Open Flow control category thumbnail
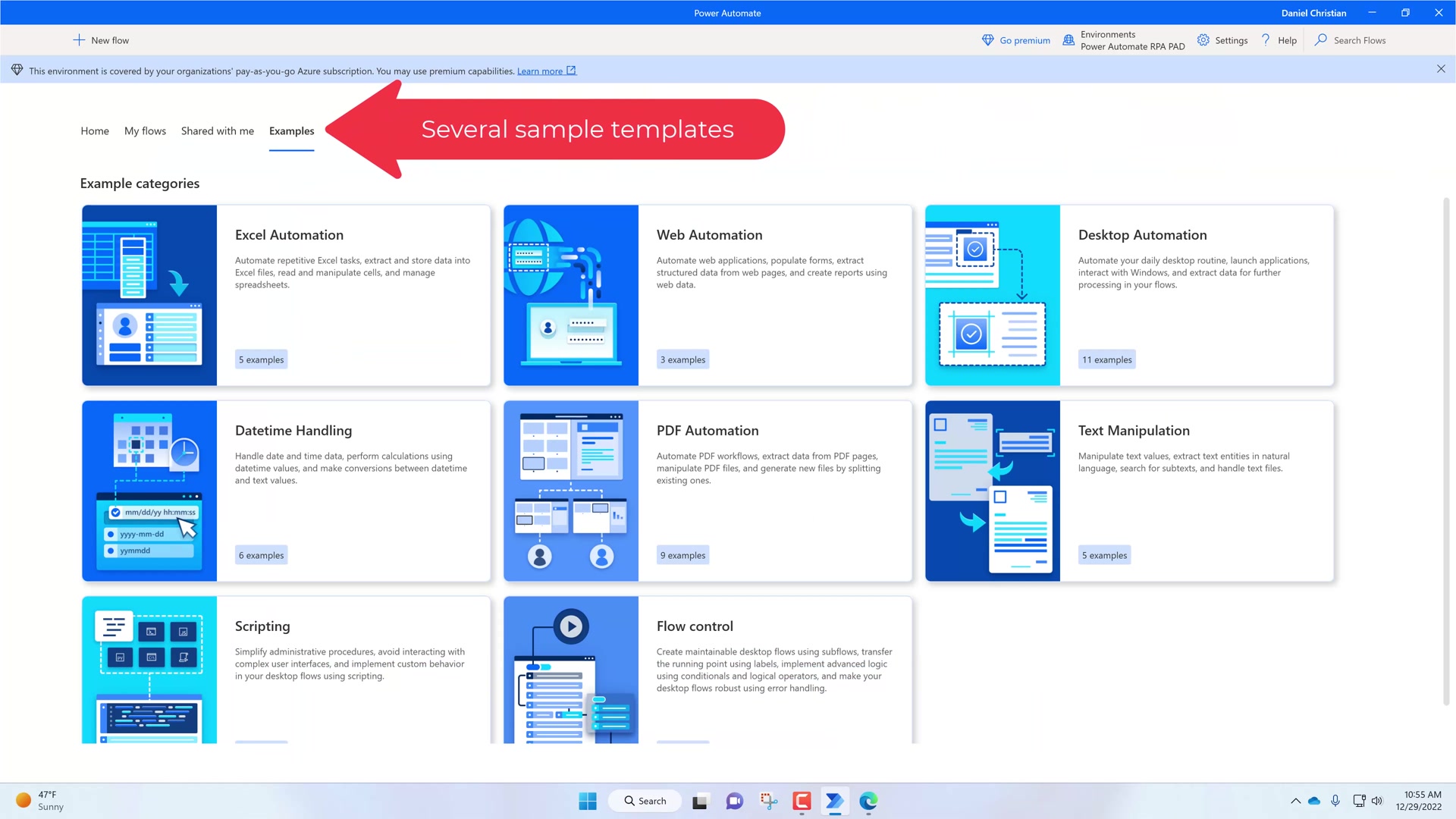The width and height of the screenshot is (1456, 819). [571, 670]
